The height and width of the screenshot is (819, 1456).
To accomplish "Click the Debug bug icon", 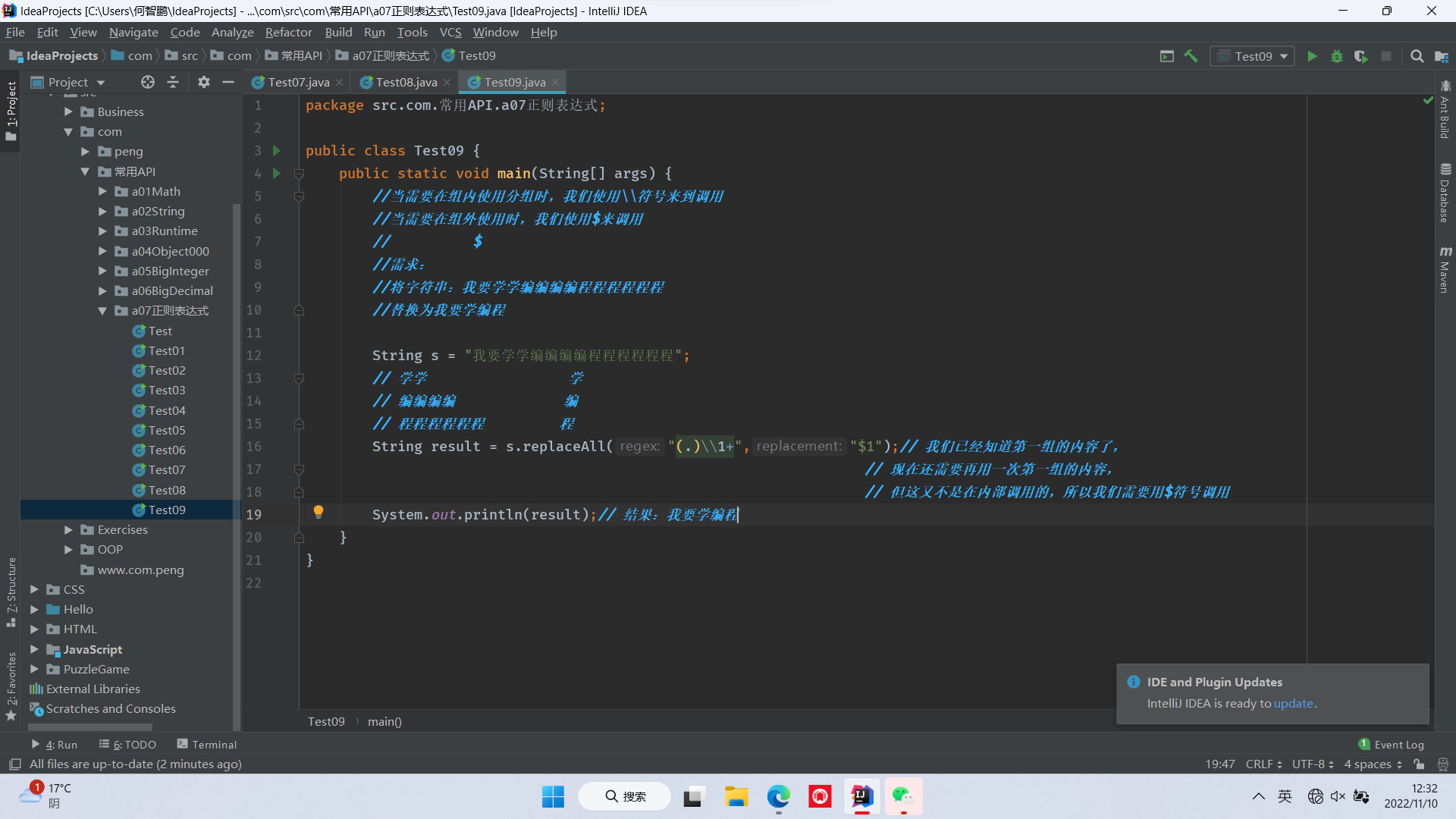I will pyautogui.click(x=1336, y=56).
